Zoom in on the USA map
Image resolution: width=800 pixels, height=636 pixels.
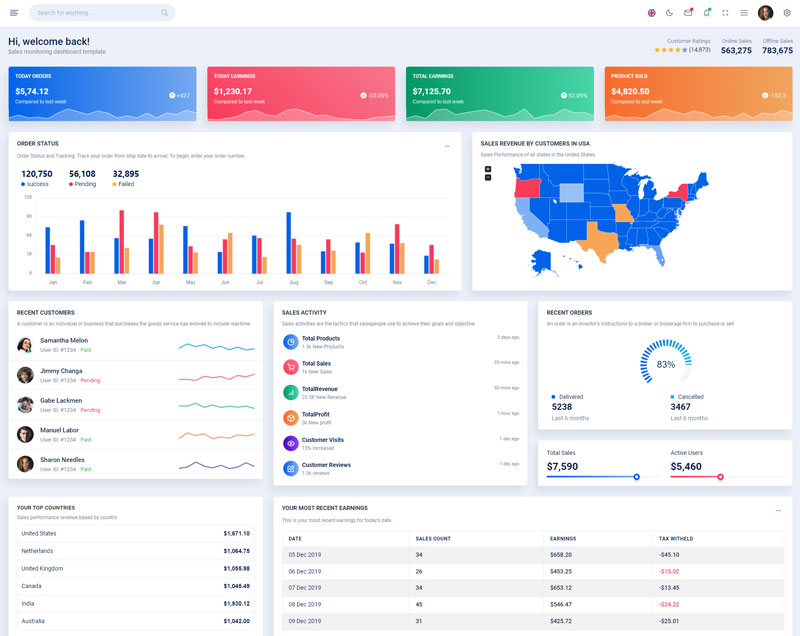pos(488,168)
